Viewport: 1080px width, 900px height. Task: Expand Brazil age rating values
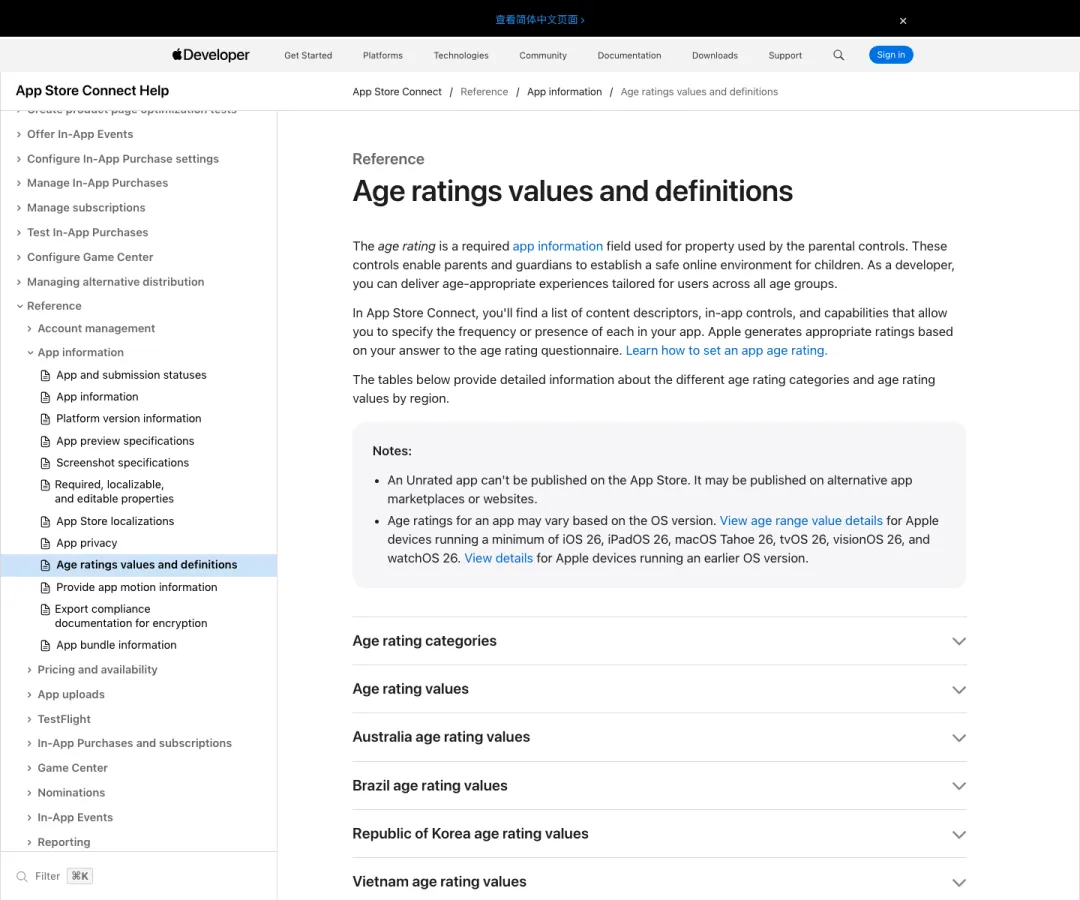tap(659, 786)
